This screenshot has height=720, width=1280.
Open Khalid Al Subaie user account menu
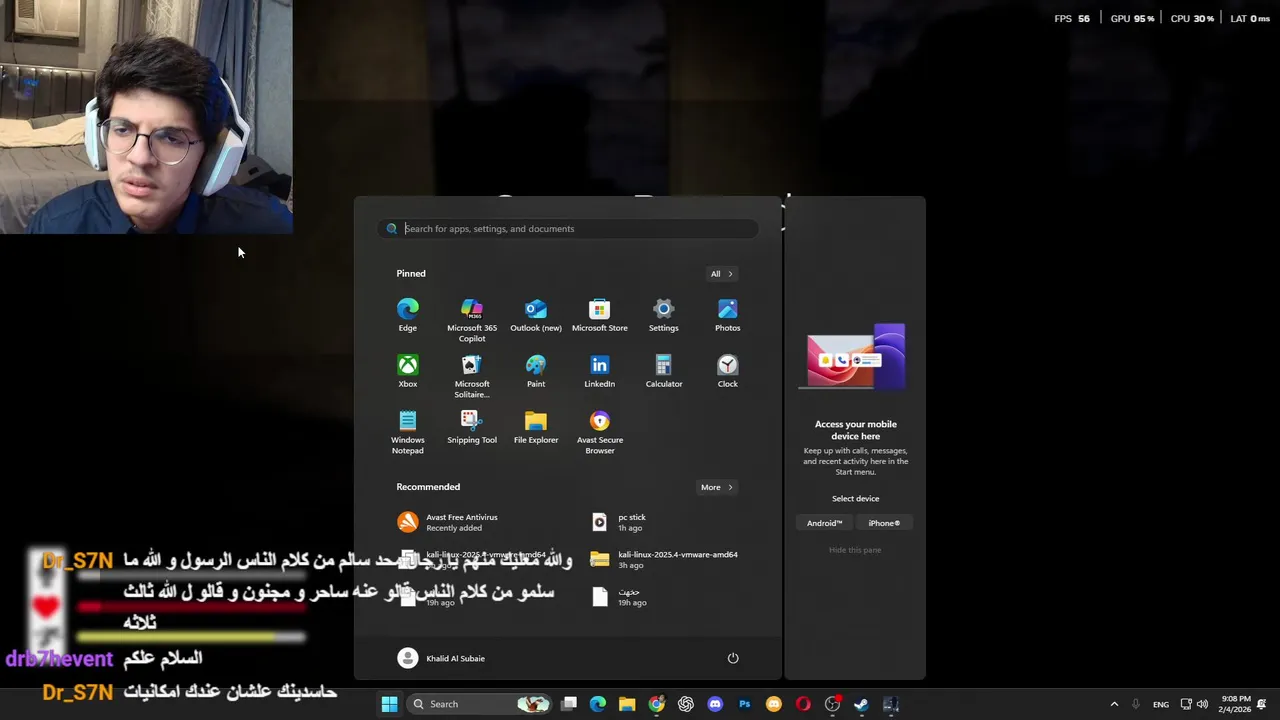tap(441, 658)
